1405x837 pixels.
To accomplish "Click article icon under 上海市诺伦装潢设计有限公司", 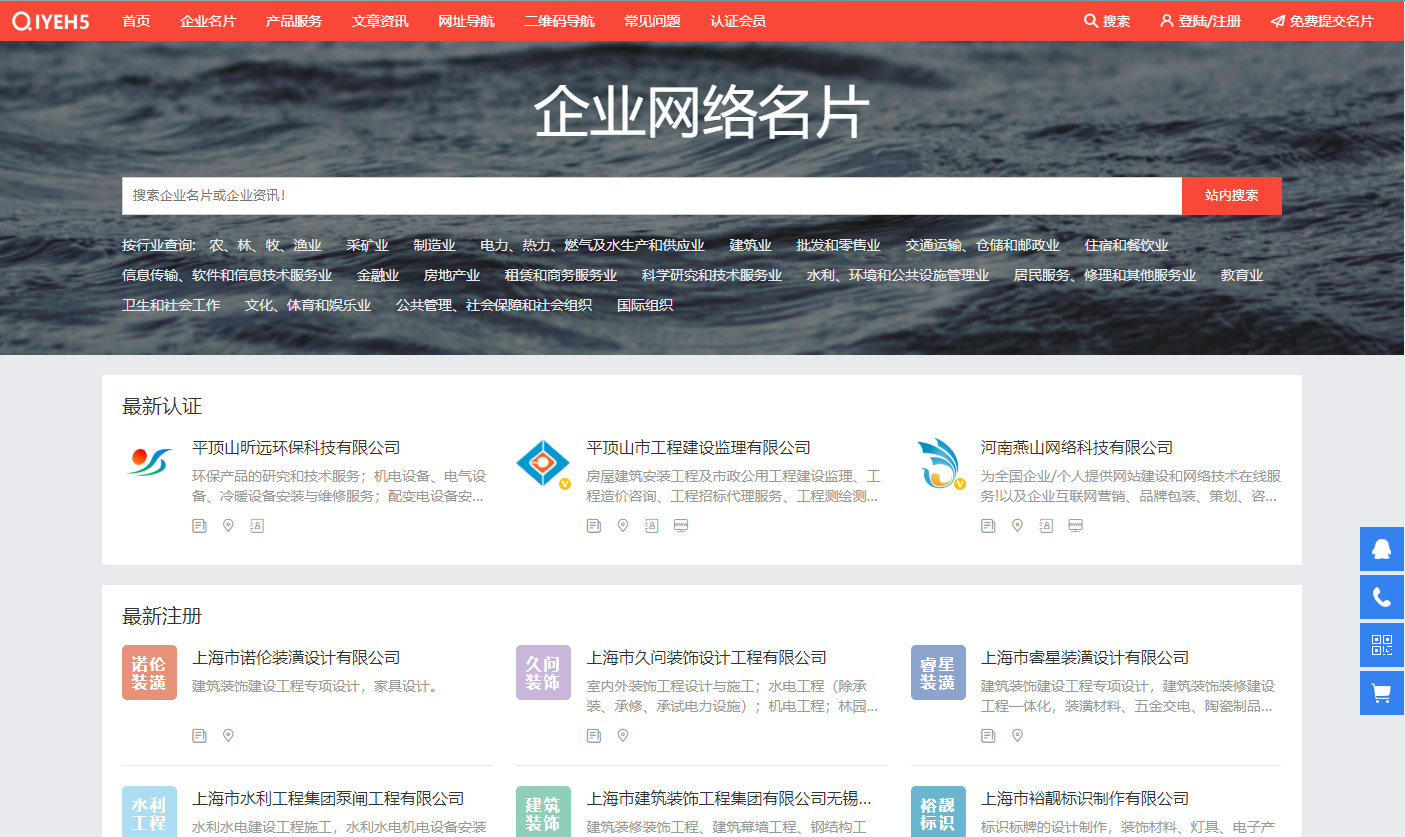I will point(199,736).
